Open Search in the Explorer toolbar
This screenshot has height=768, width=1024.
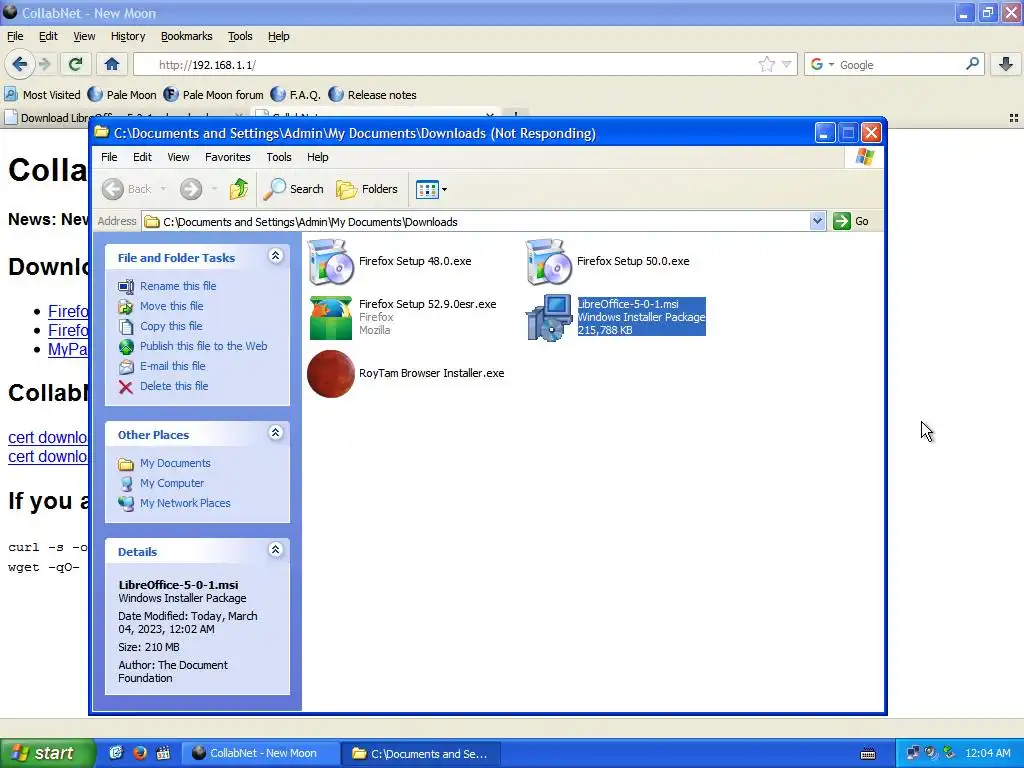[x=294, y=189]
